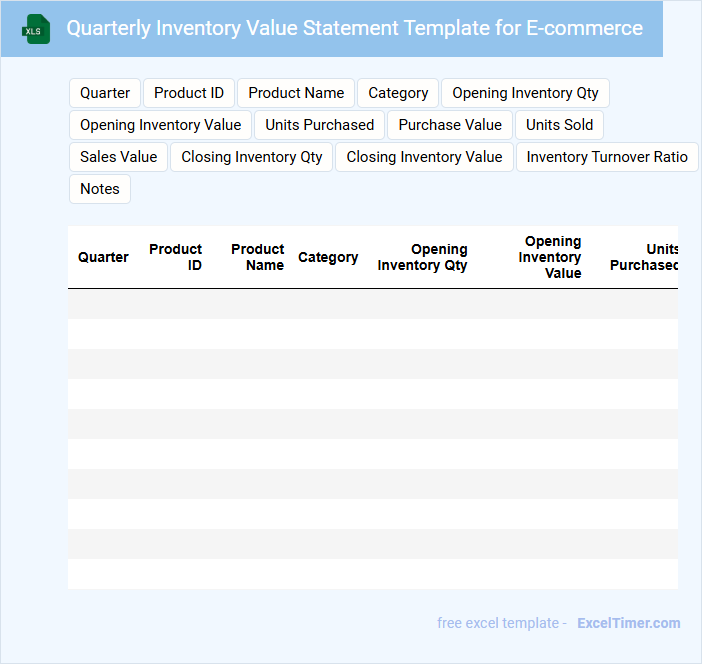Click the Opening Inventory Qty tag
This screenshot has width=702, height=664.
tap(525, 93)
